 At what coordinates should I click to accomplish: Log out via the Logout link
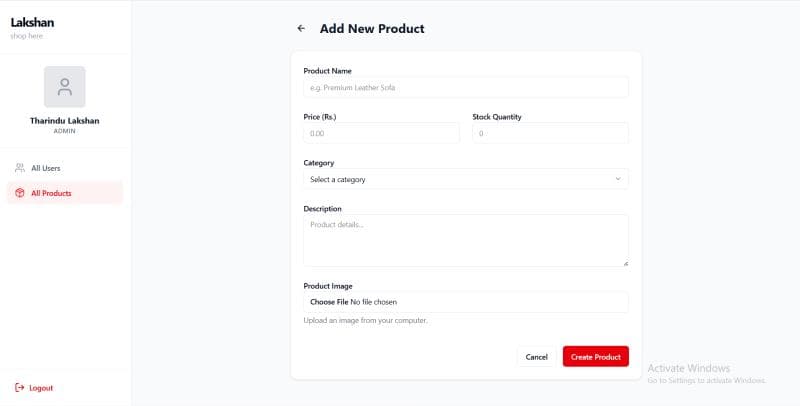pyautogui.click(x=34, y=388)
